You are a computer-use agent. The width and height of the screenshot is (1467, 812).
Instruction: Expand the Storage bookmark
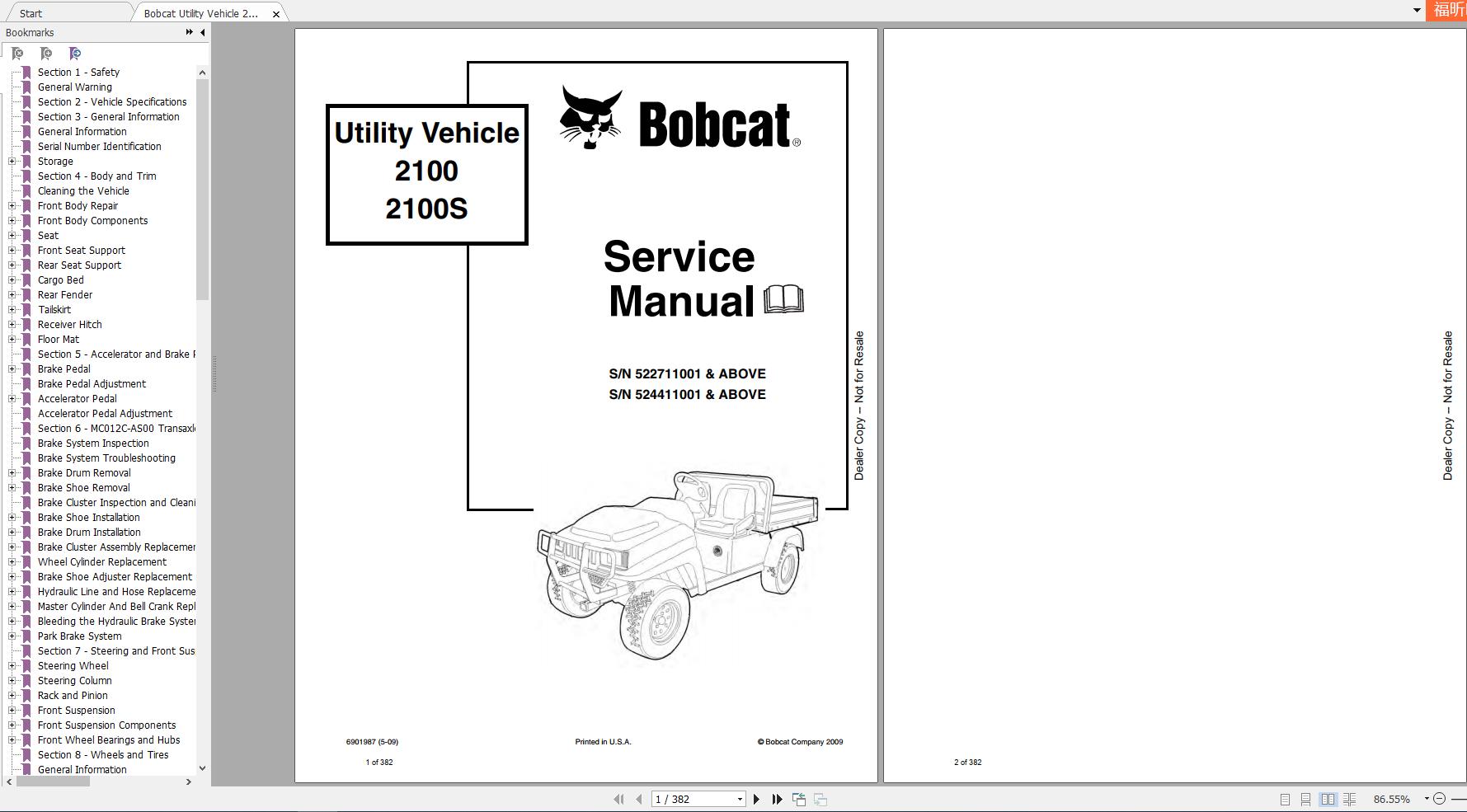tap(11, 161)
